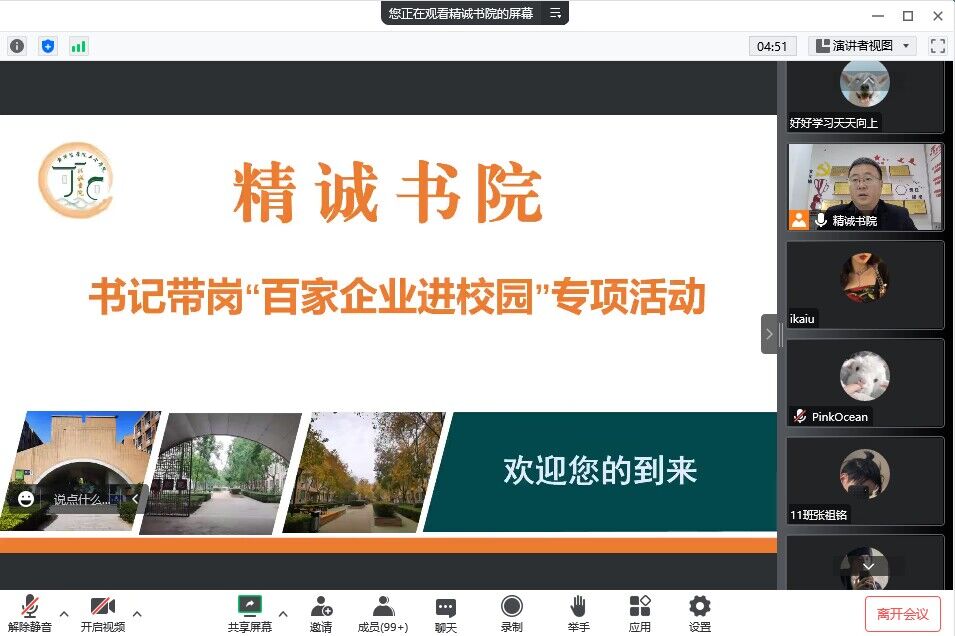Open the Invite (邀请) icon
This screenshot has height=636, width=955.
321,613
